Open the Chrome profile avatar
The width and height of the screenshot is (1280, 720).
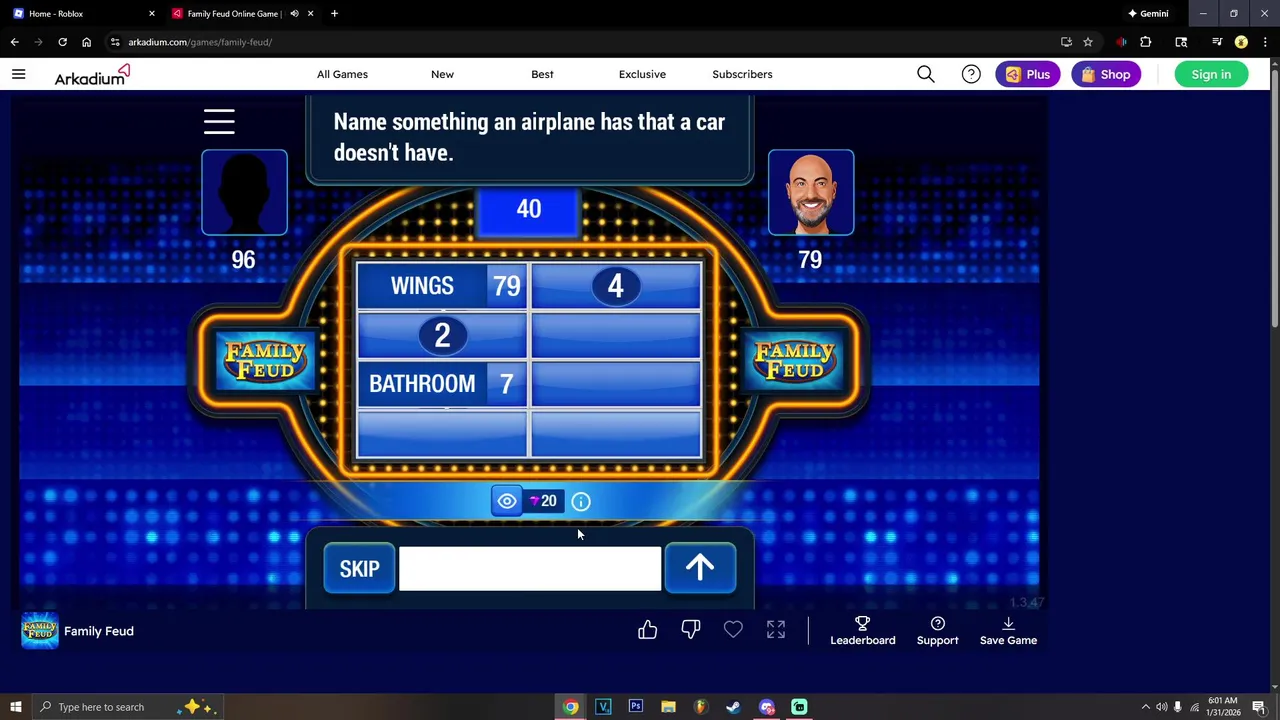[x=1241, y=42]
